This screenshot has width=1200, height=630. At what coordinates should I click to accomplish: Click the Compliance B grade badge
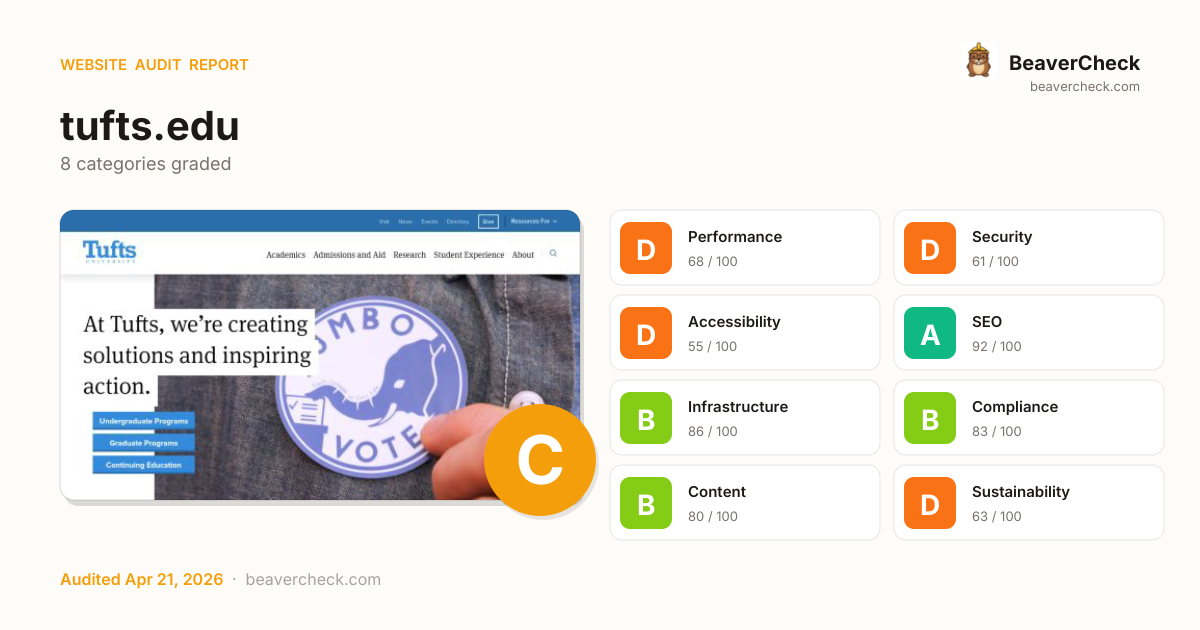pyautogui.click(x=930, y=418)
